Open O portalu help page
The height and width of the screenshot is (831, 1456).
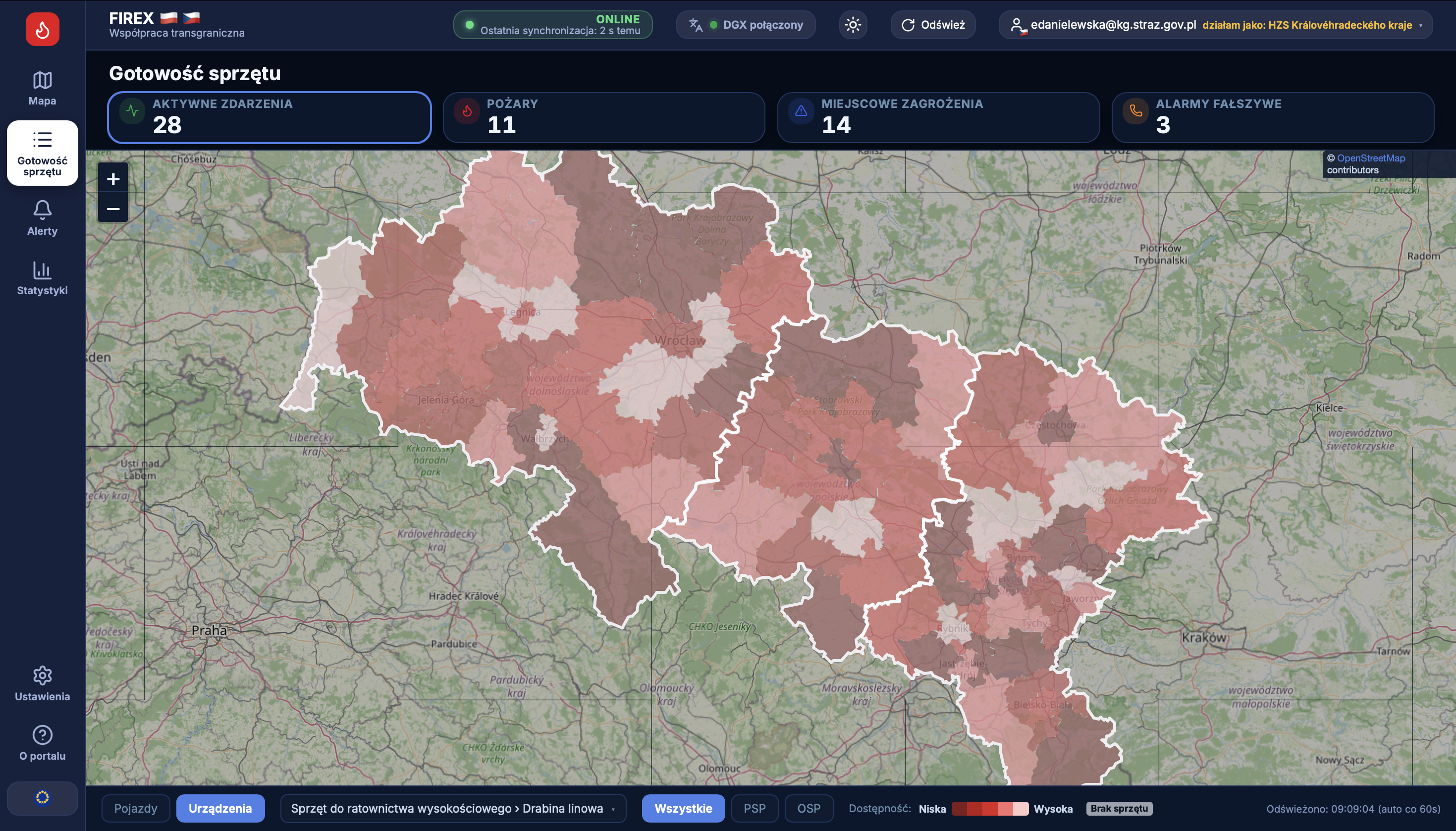tap(42, 743)
